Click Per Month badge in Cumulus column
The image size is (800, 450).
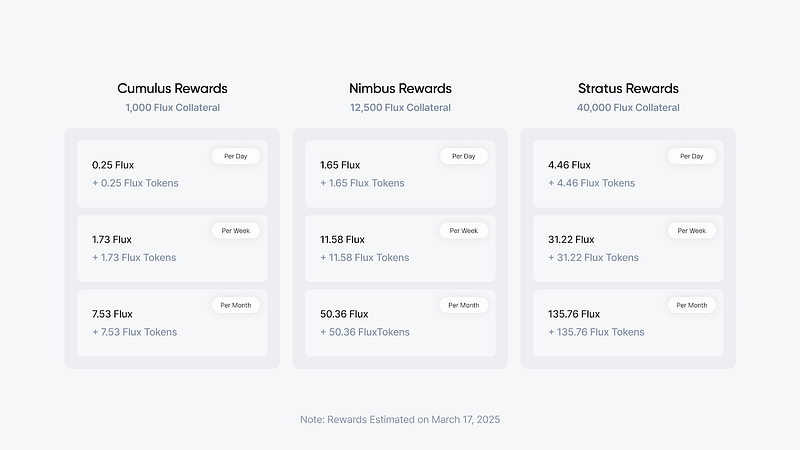click(x=236, y=305)
